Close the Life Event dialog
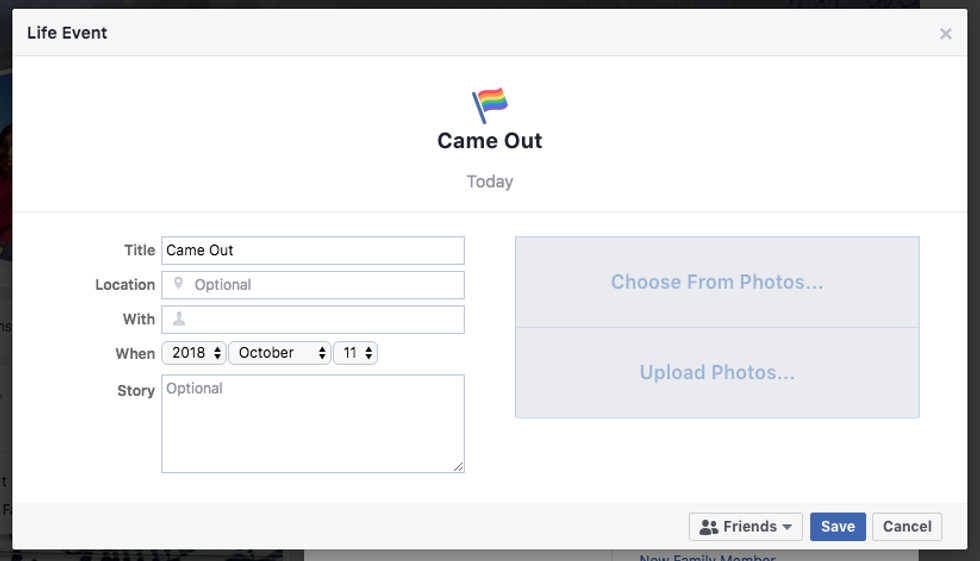 click(945, 34)
